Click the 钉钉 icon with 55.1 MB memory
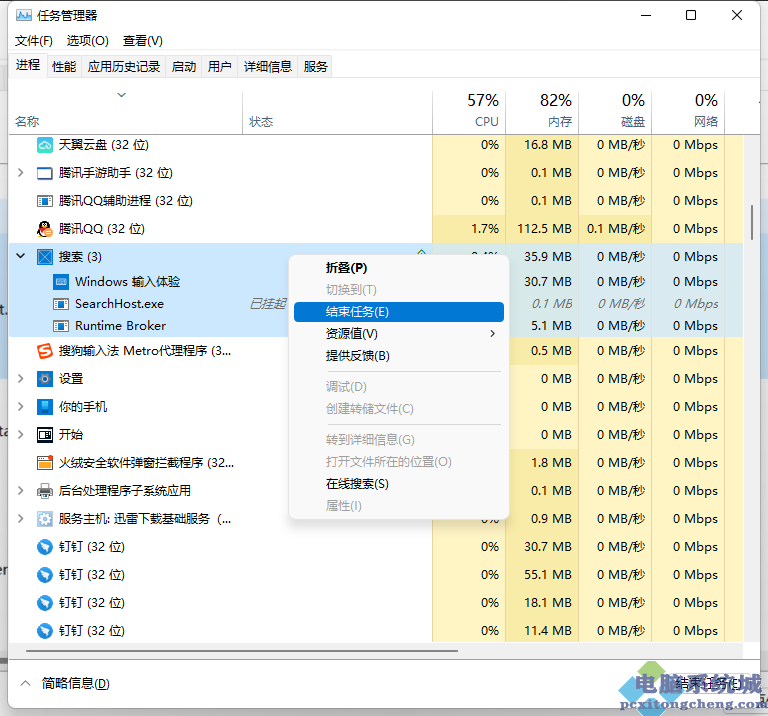The image size is (768, 716). click(45, 574)
